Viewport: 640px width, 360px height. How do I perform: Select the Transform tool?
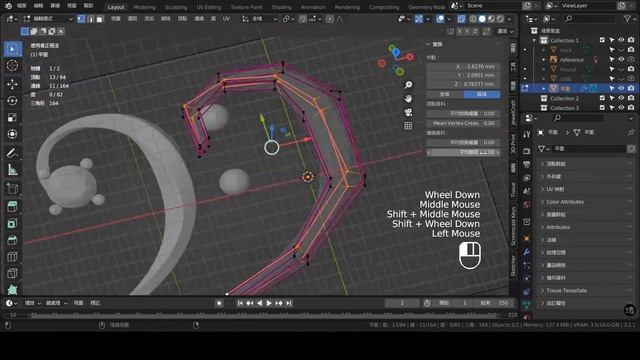tap(12, 134)
